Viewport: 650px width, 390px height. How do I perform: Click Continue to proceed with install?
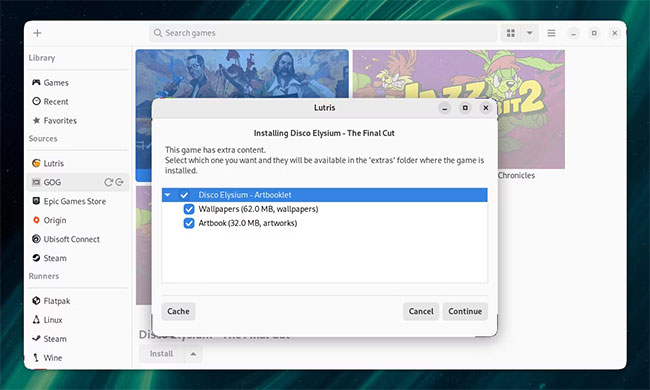(x=465, y=311)
